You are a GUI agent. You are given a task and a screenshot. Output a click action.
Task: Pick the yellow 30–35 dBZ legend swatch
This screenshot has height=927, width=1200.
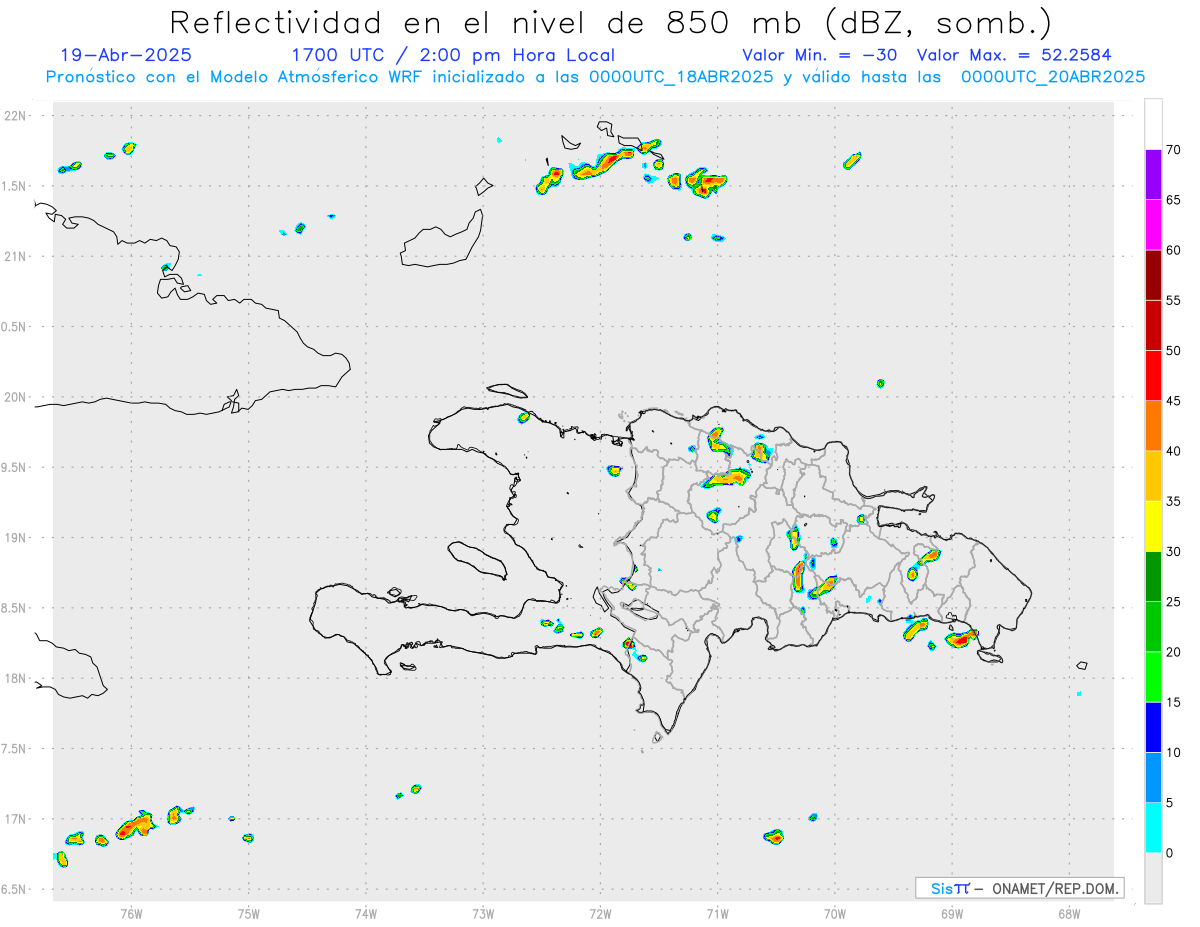(x=1153, y=526)
